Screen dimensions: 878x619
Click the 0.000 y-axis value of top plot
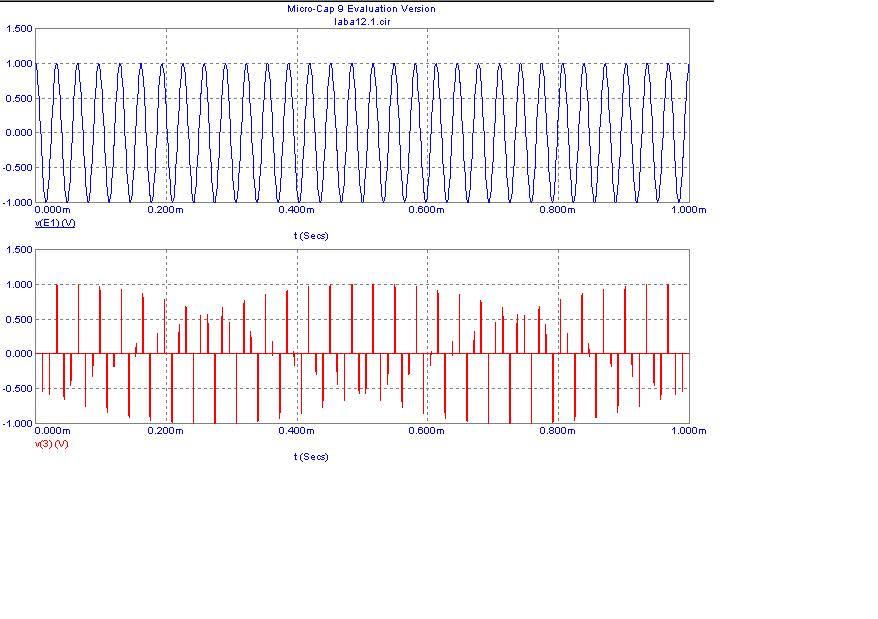pos(19,133)
